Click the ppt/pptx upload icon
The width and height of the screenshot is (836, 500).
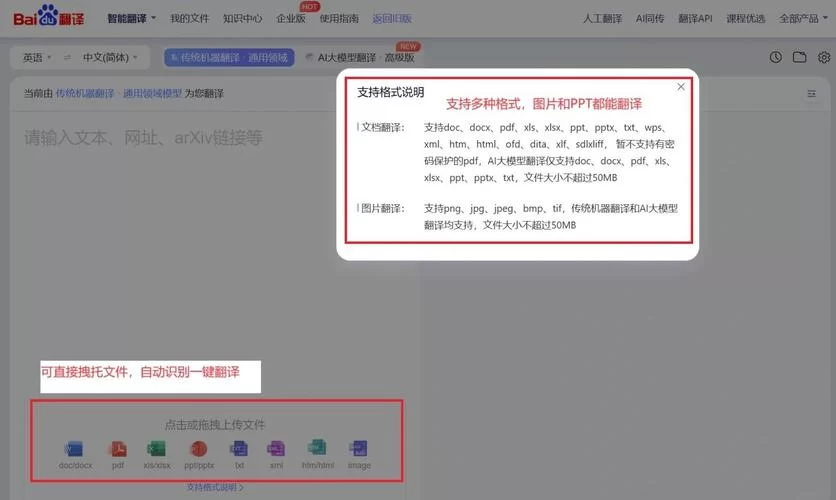(199, 449)
